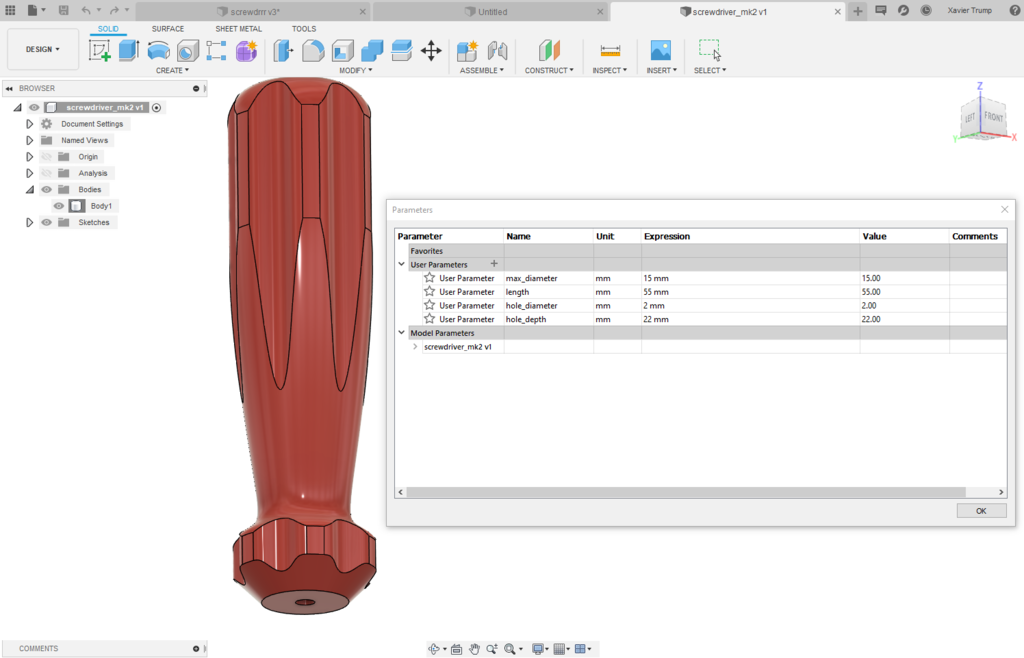
Task: Switch to the Untitled document tab
Action: coord(492,12)
